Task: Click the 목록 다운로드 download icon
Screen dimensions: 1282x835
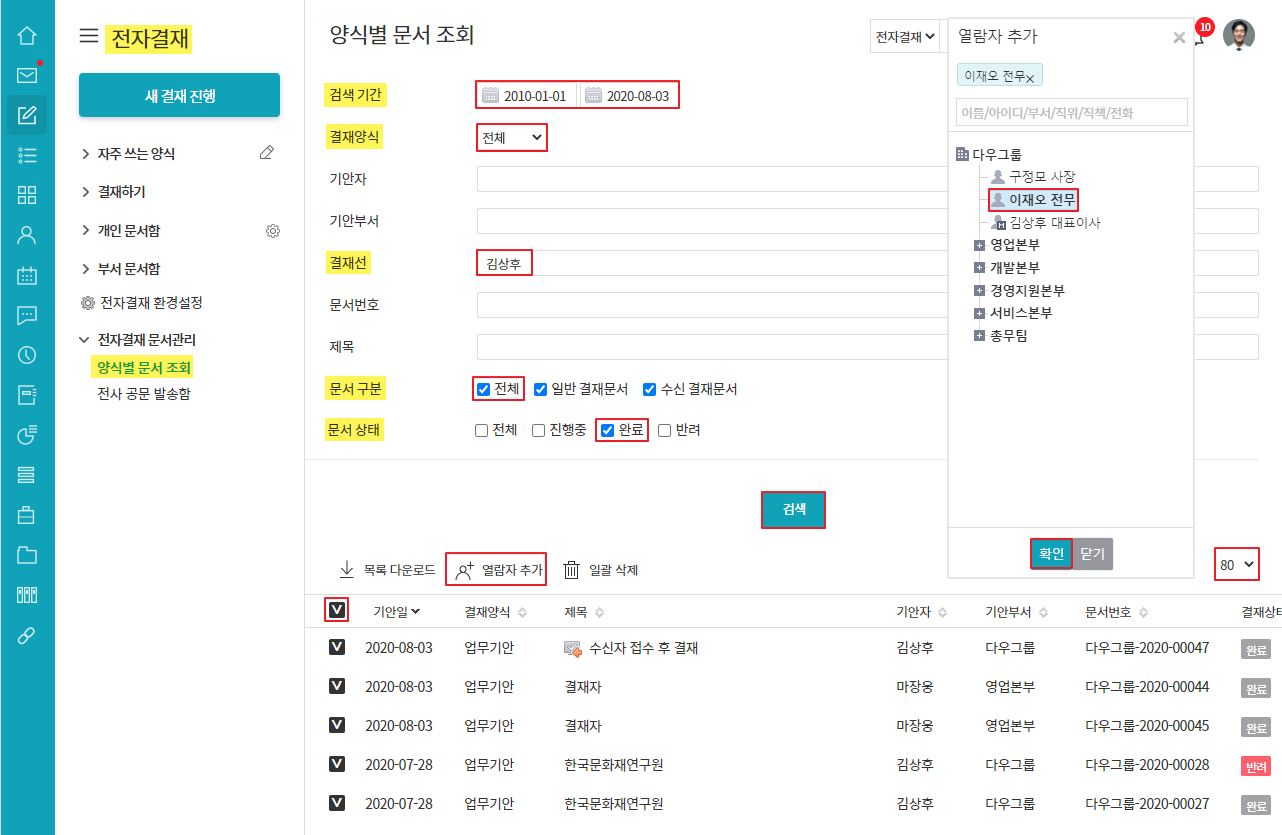Action: pyautogui.click(x=347, y=570)
